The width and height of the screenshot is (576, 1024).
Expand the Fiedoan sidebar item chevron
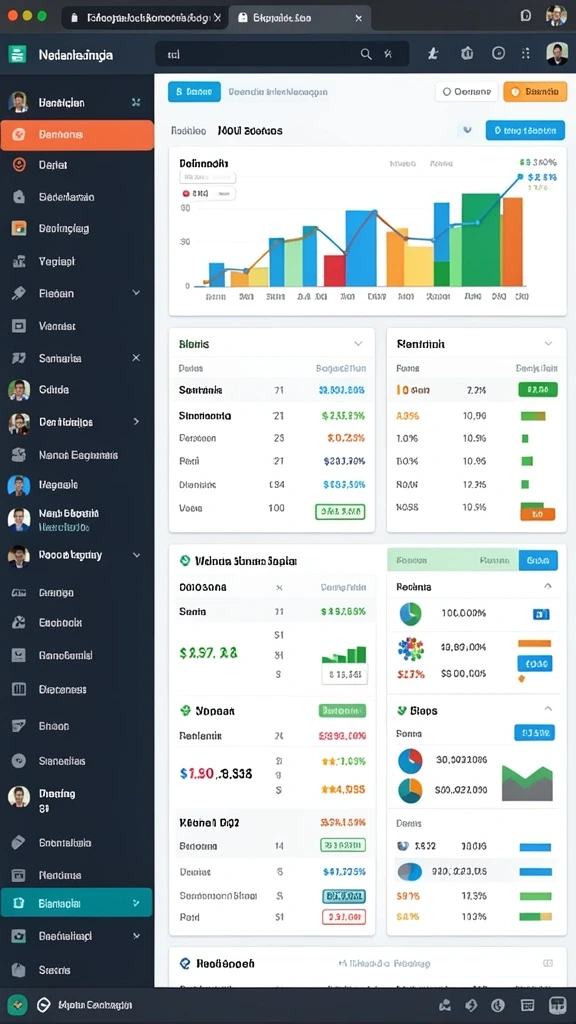tap(136, 293)
